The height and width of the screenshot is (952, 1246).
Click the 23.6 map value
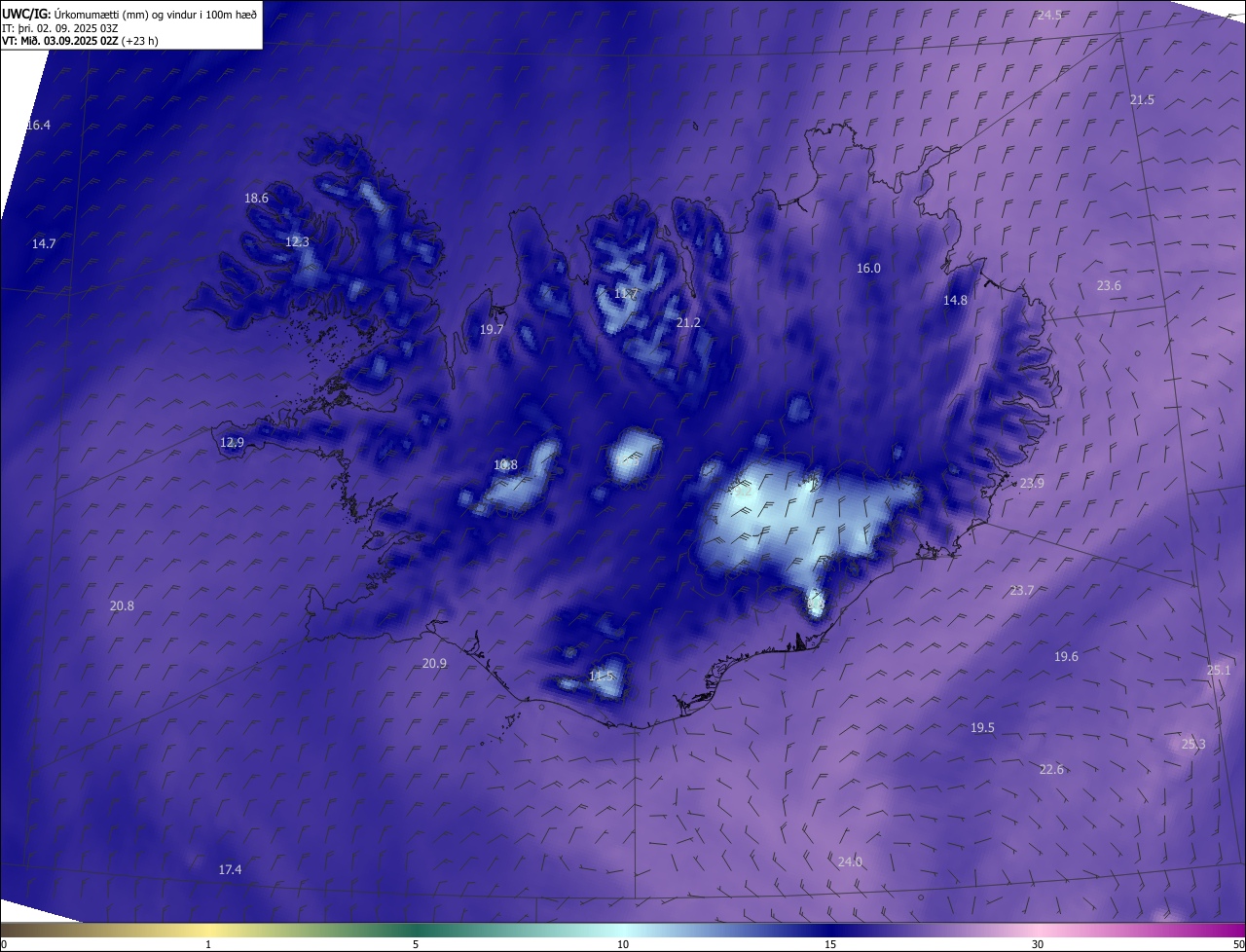pos(1109,286)
